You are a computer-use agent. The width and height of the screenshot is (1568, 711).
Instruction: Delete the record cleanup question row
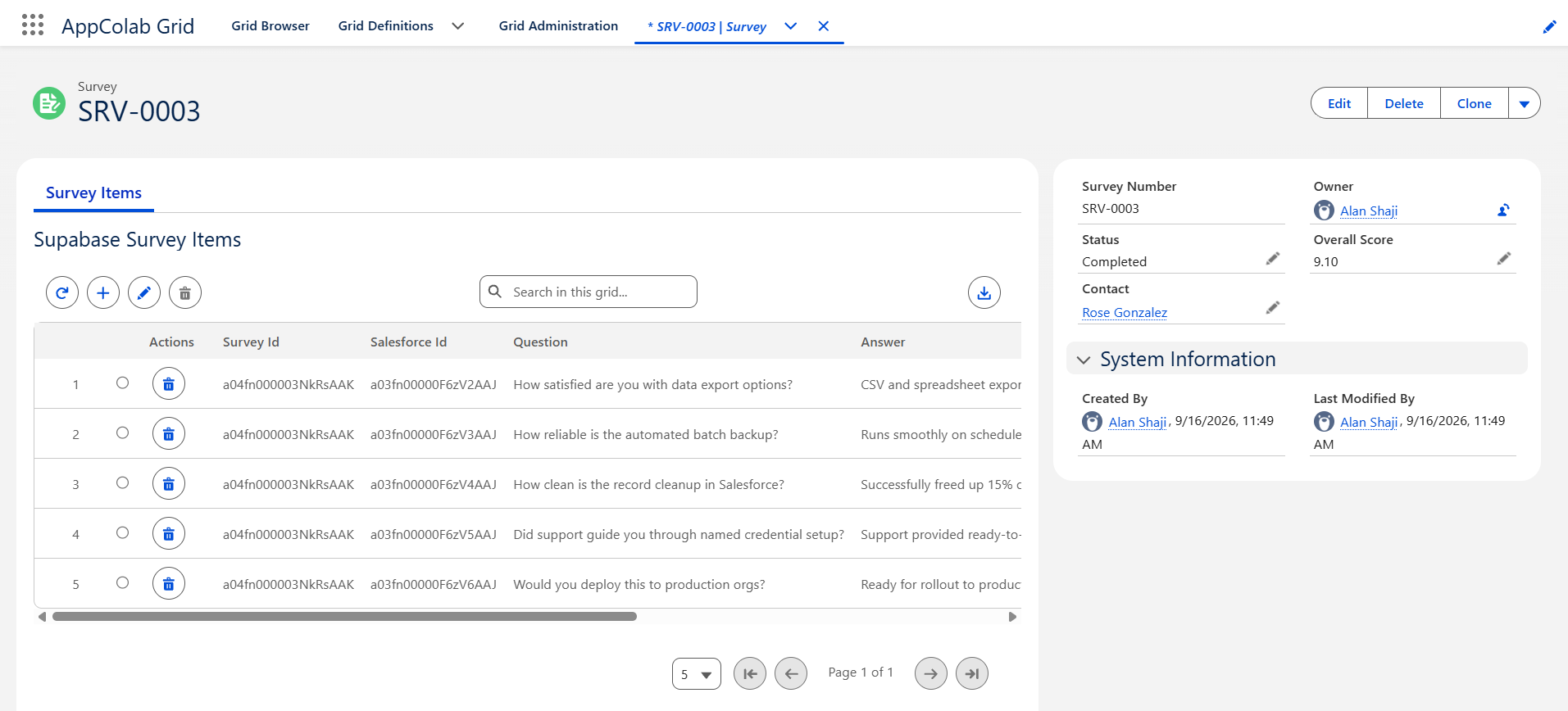click(x=169, y=484)
